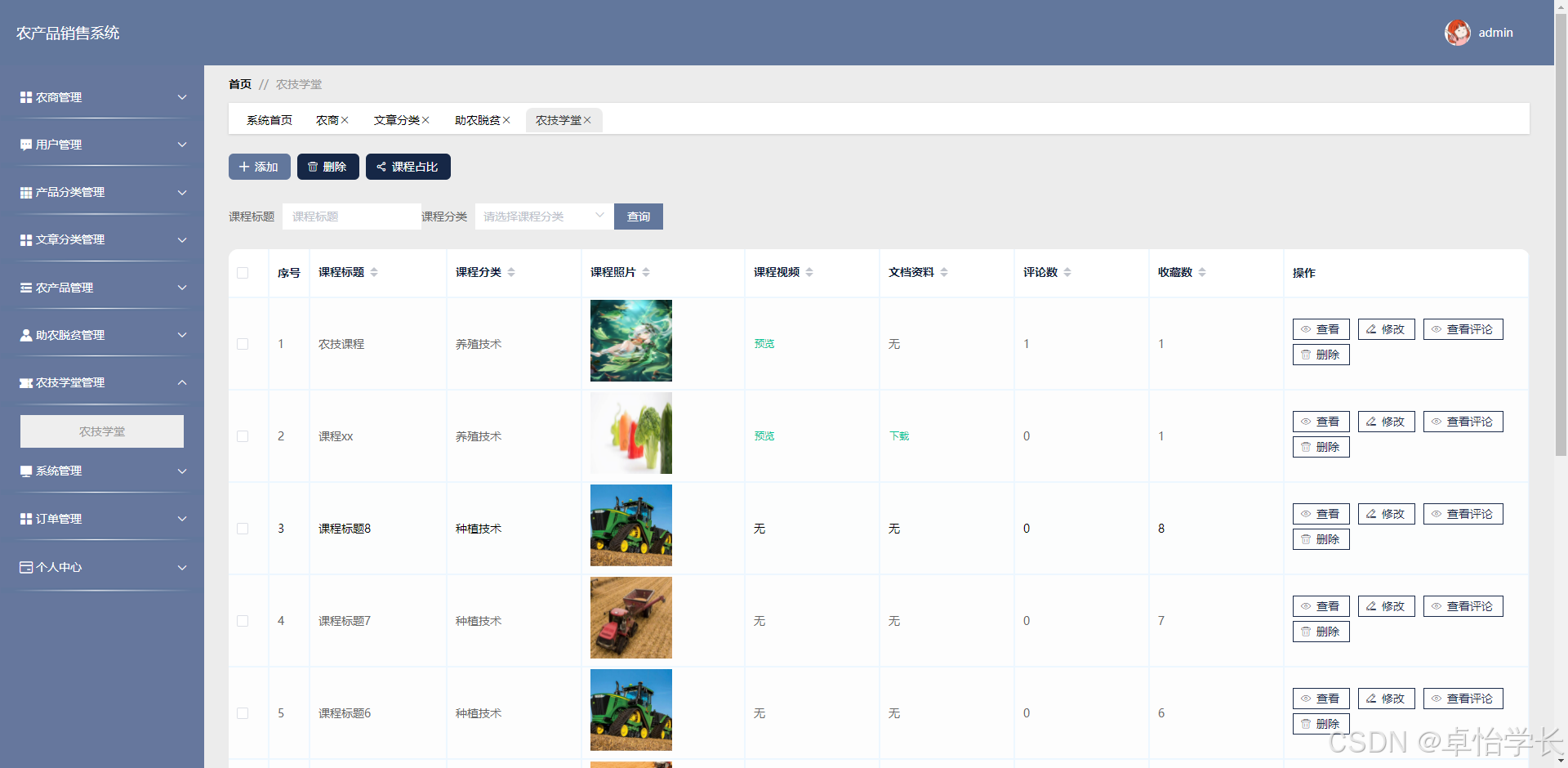Viewport: 1568px width, 768px height.
Task: Click the 助农脱贫管理 person icon
Action: [26, 335]
